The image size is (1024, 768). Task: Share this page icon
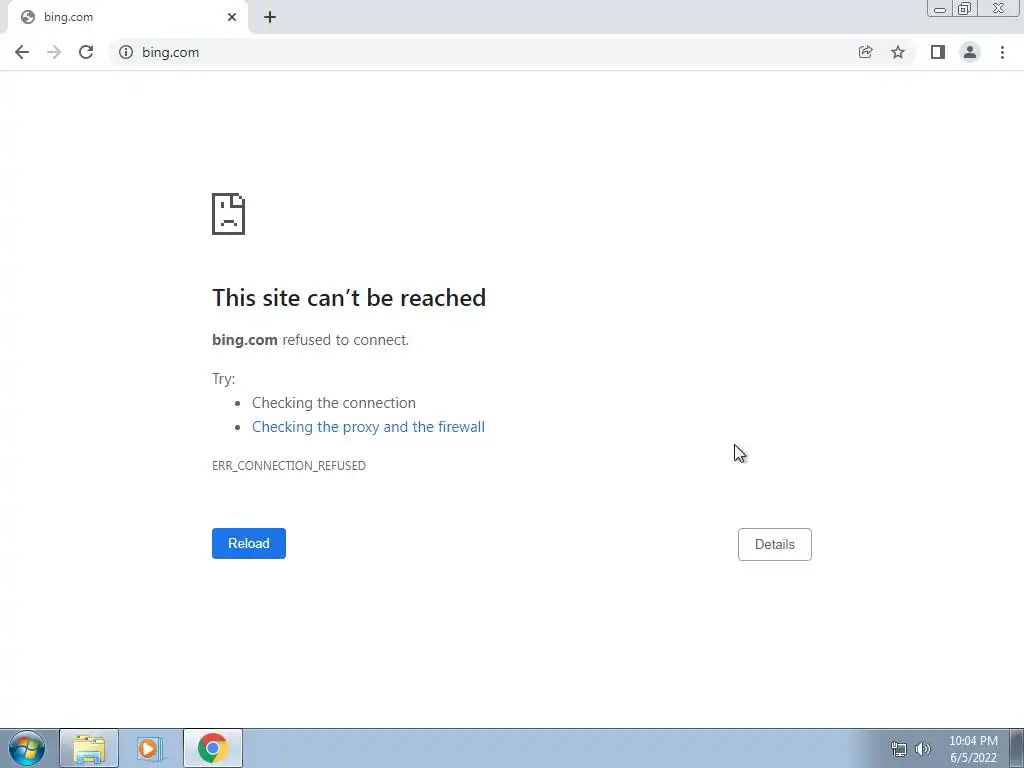(865, 52)
